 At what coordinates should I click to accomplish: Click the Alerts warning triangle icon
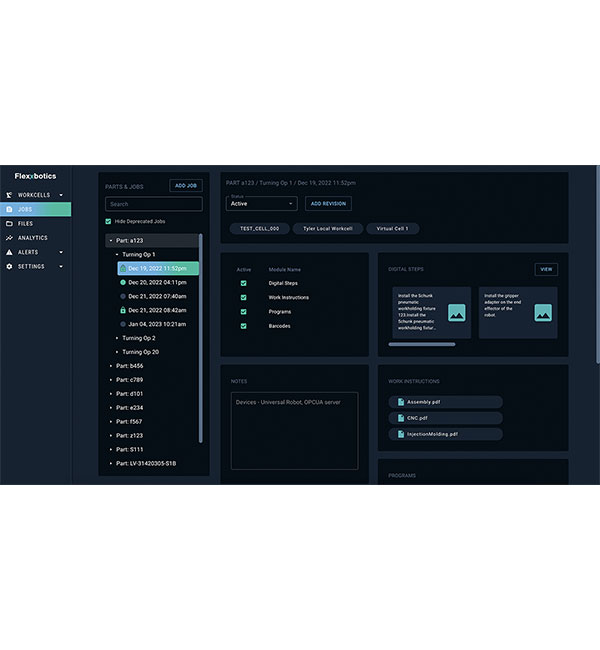coord(9,252)
